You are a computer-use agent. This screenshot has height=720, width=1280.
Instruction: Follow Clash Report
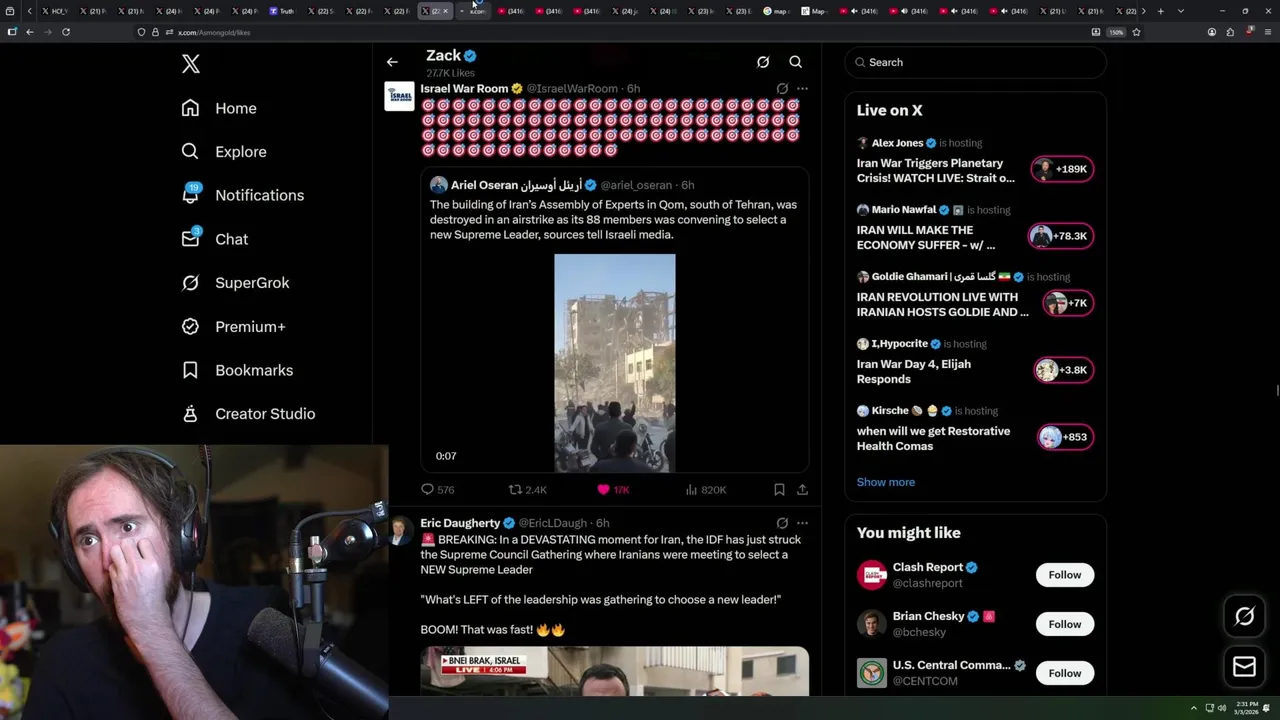1064,575
